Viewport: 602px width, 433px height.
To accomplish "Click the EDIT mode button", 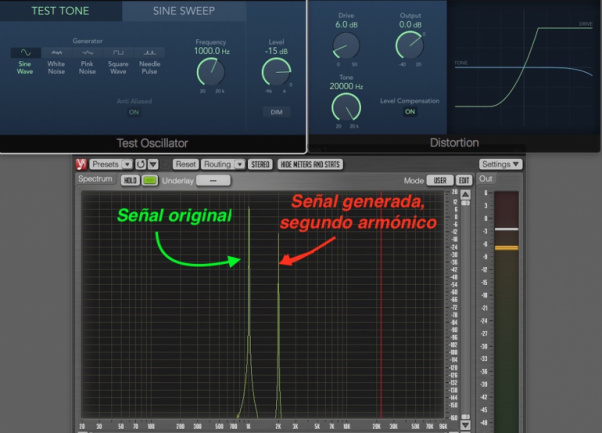I will coord(464,180).
